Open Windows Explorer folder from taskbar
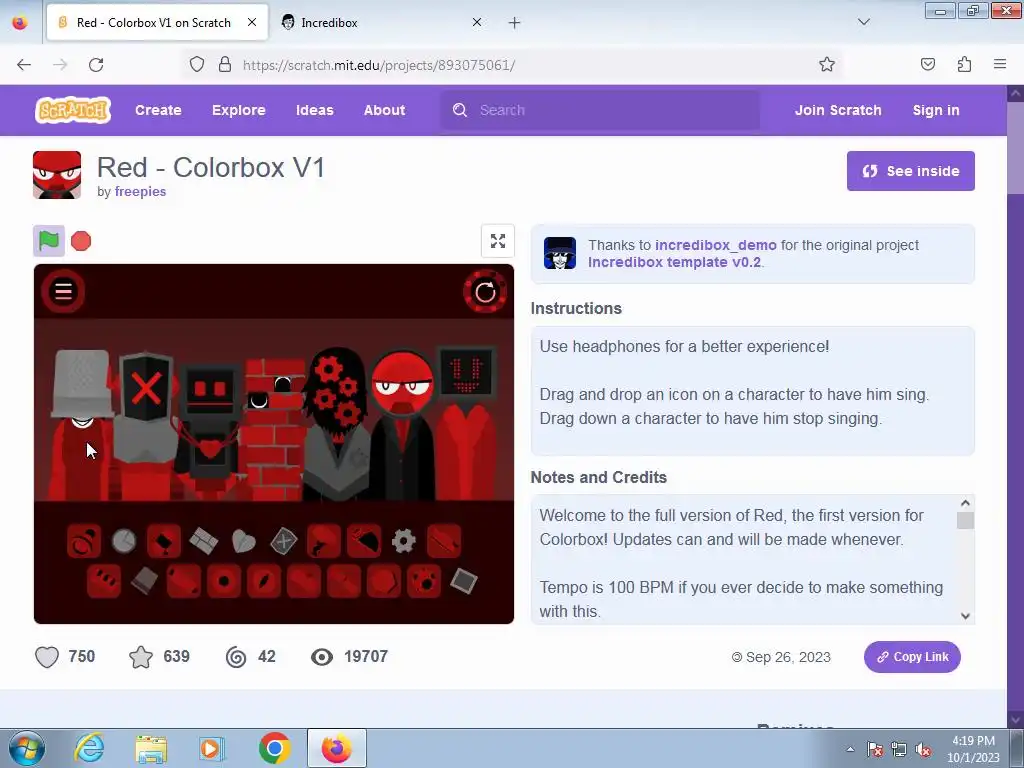Viewport: 1024px width, 768px height. pyautogui.click(x=151, y=748)
